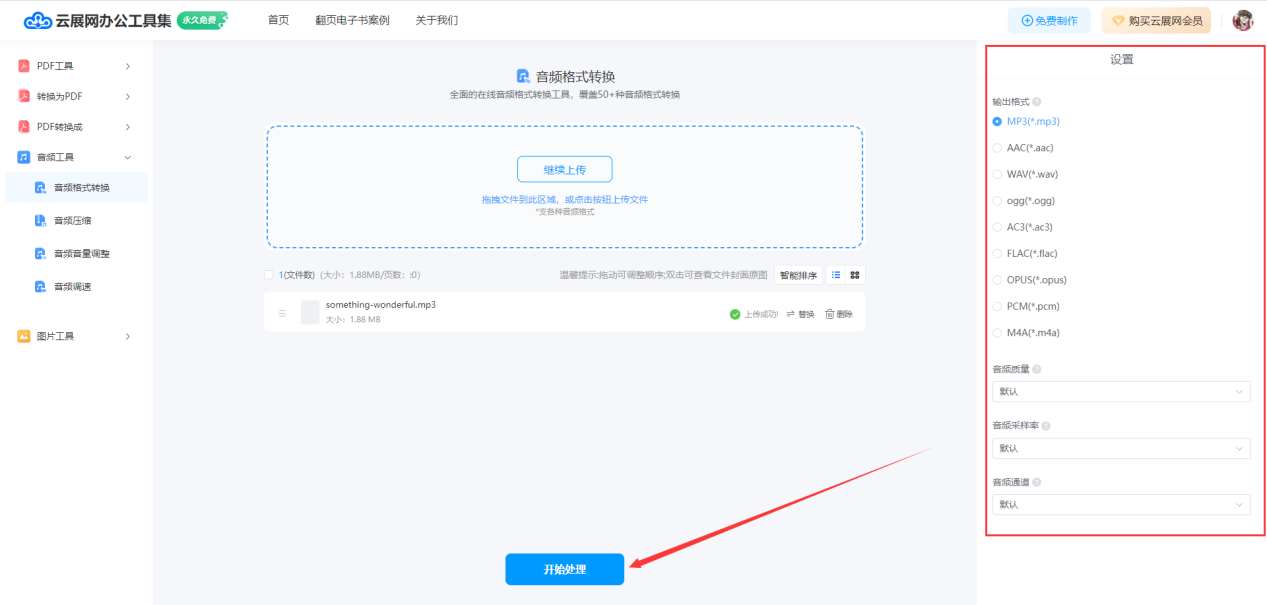1267x605 pixels.
Task: Open 关于我们 in top navigation
Action: [437, 20]
